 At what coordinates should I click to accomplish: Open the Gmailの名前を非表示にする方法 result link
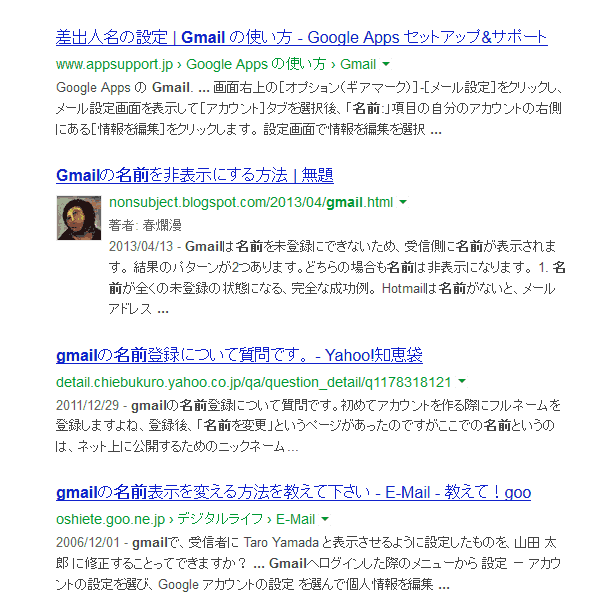pyautogui.click(x=195, y=175)
